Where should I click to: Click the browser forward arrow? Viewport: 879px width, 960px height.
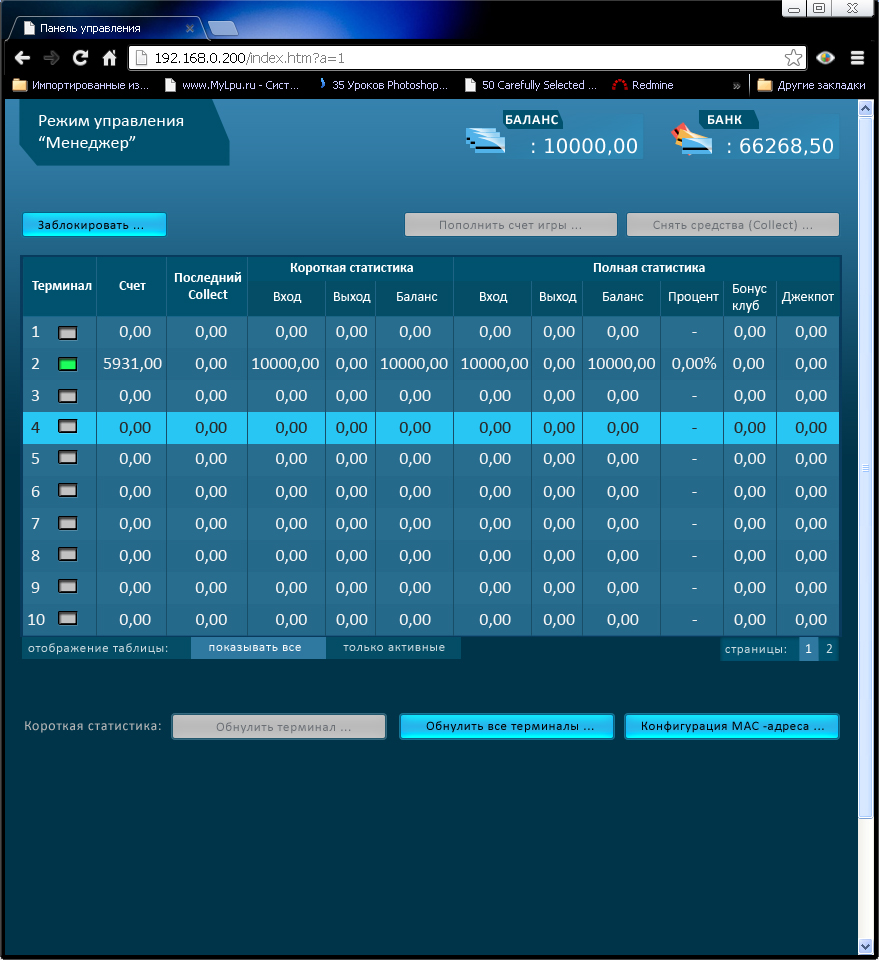pos(51,58)
